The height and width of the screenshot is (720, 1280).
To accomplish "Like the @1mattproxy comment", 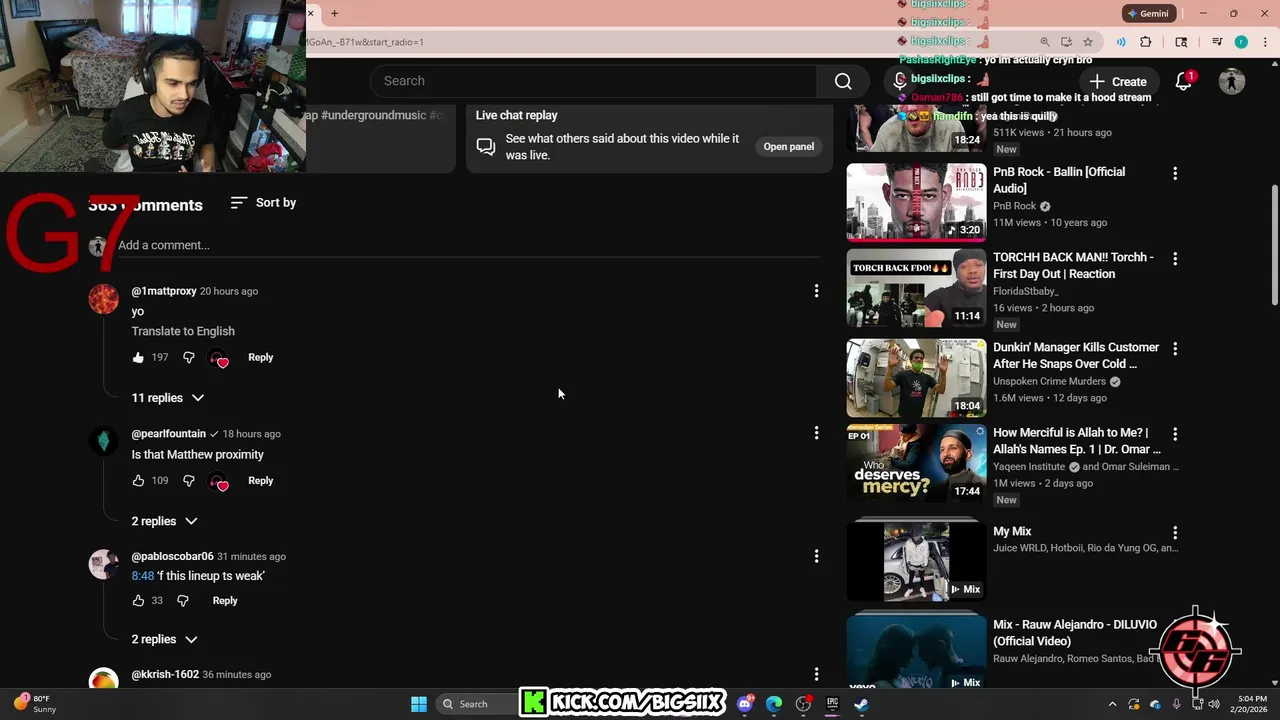I will pyautogui.click(x=138, y=357).
